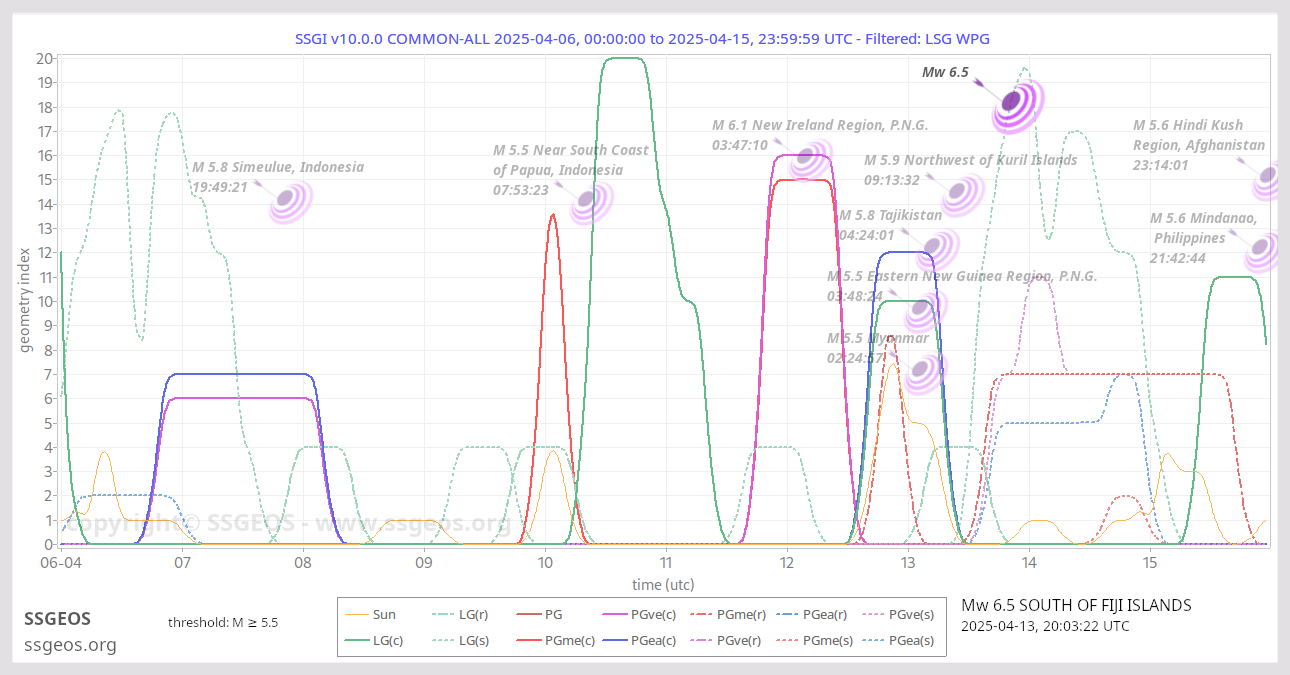Select the Tajikistan M 5.8 earthquake marker
The height and width of the screenshot is (675, 1290).
(937, 249)
